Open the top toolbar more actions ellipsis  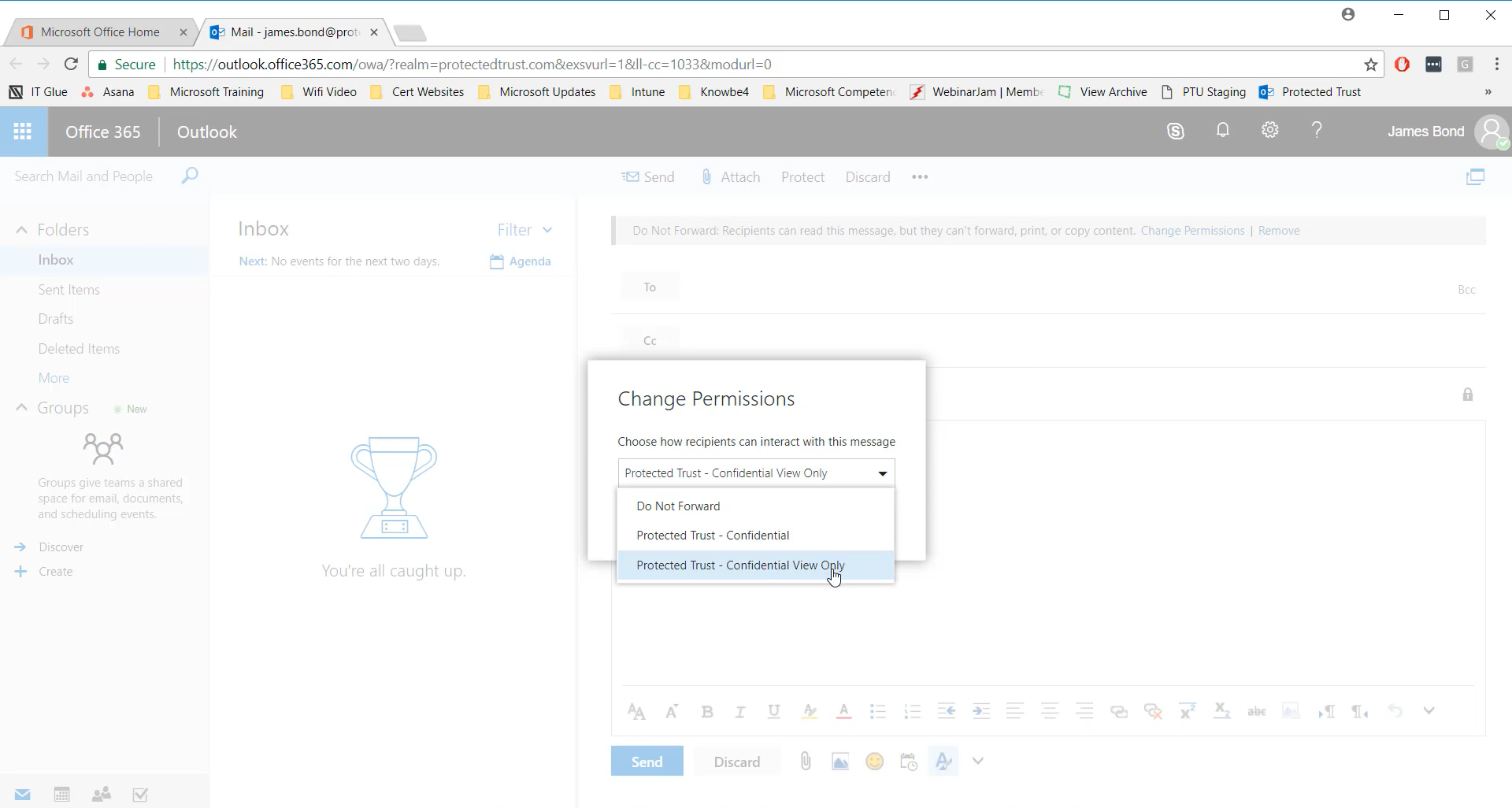[920, 177]
